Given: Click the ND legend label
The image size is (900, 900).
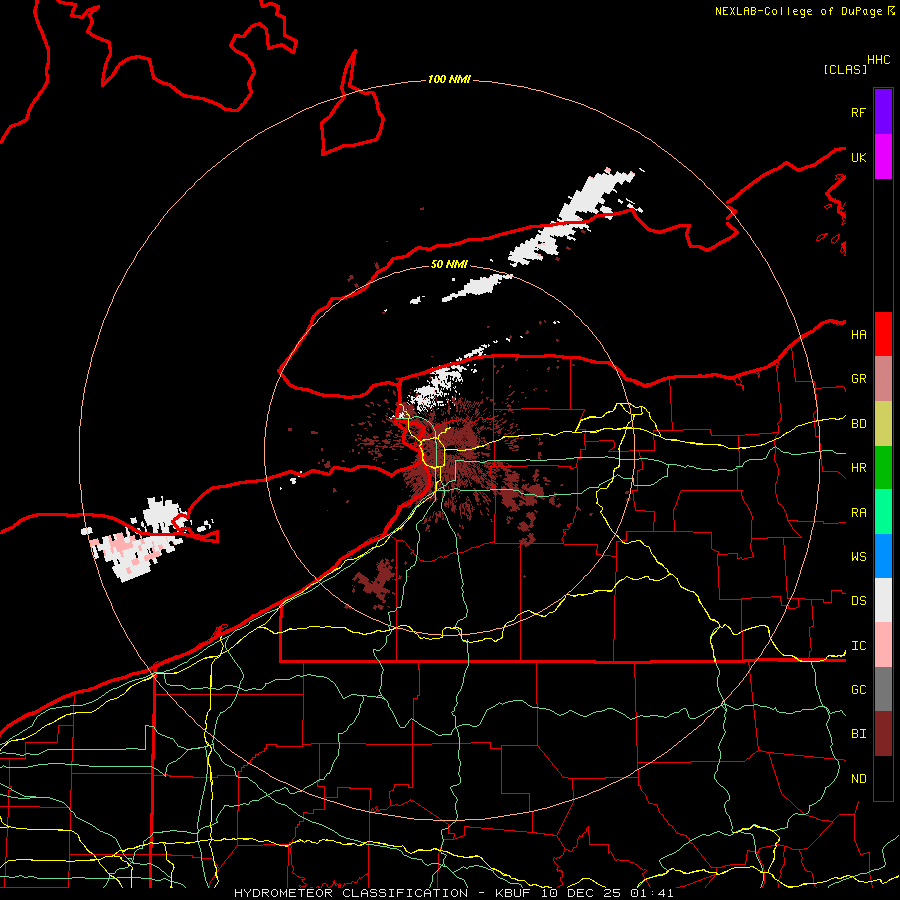Looking at the screenshot, I should tap(858, 779).
